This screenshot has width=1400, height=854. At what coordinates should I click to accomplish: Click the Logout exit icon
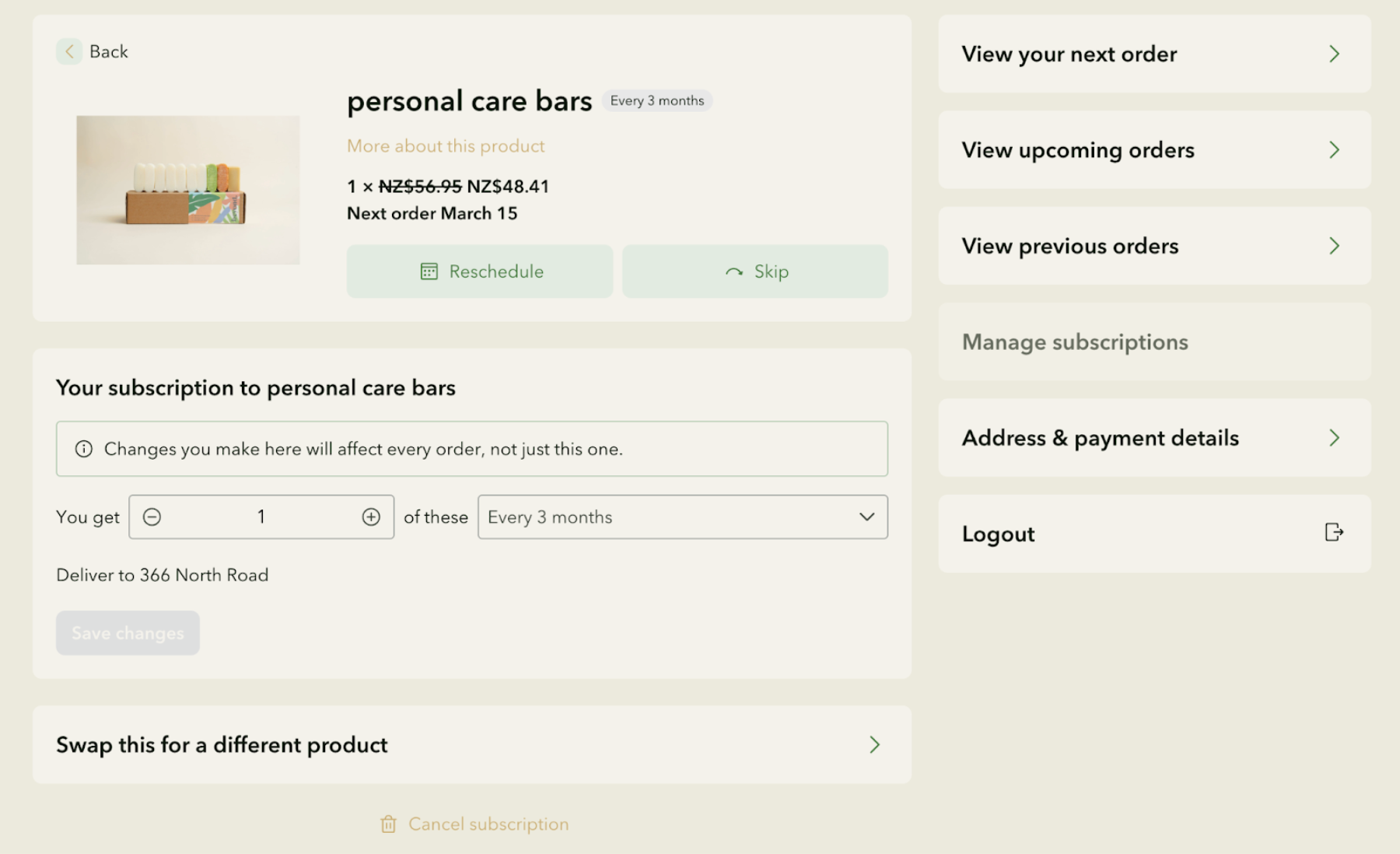pyautogui.click(x=1333, y=533)
